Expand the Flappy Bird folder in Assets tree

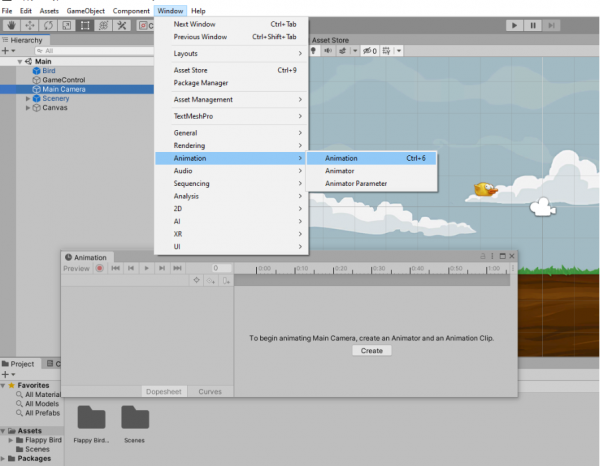[x=11, y=440]
